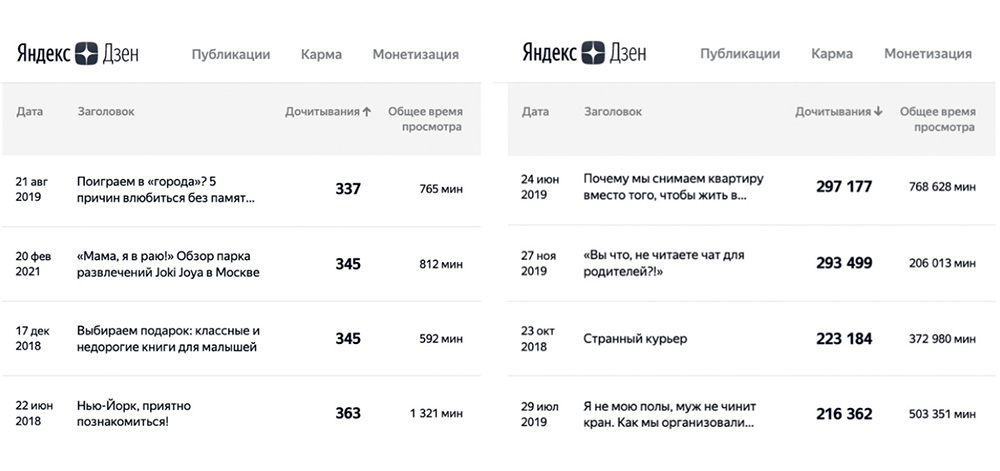Open the article «Выбираем подарок» about kids' books

click(168, 339)
